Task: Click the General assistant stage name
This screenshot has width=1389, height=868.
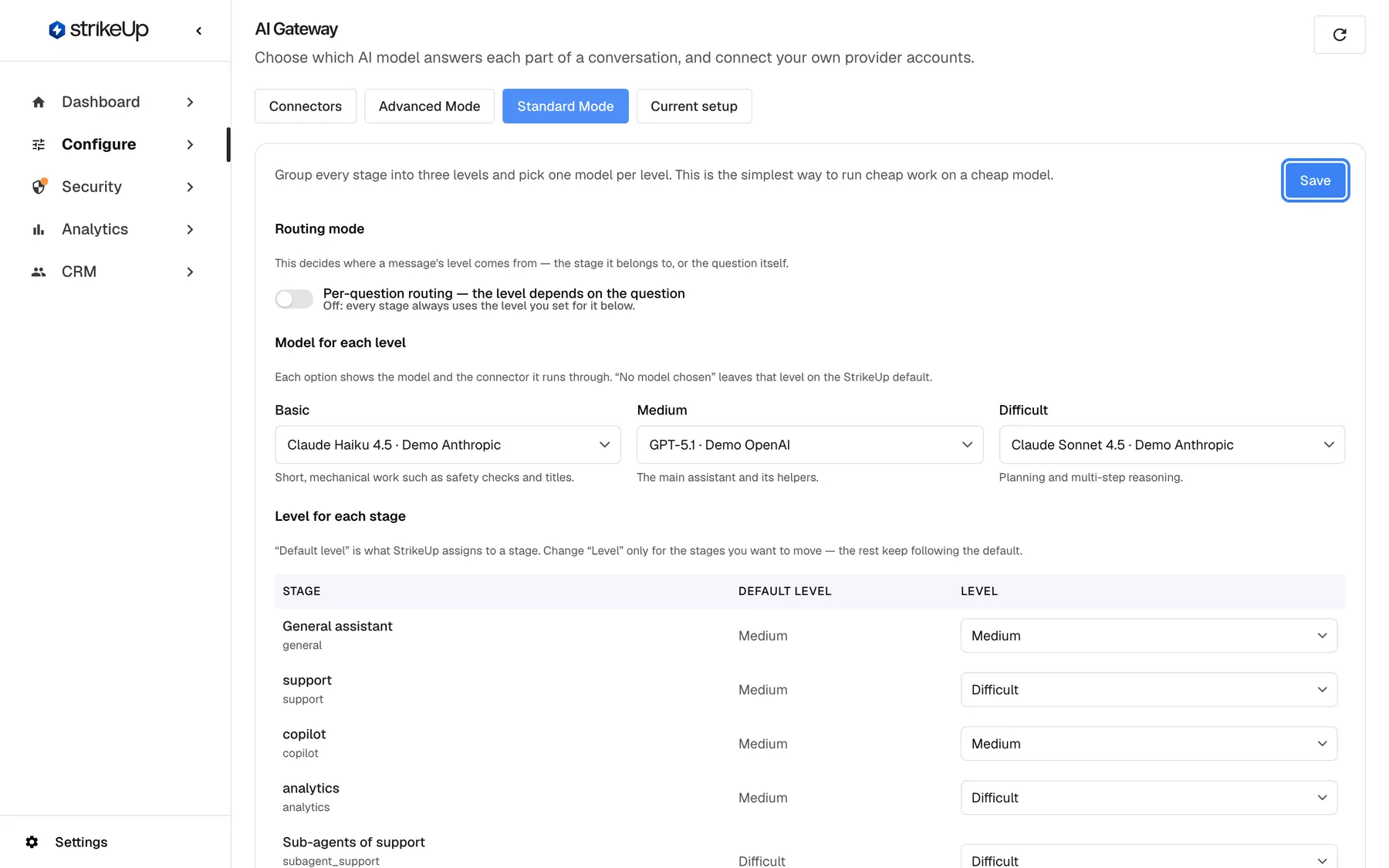Action: pyautogui.click(x=337, y=626)
